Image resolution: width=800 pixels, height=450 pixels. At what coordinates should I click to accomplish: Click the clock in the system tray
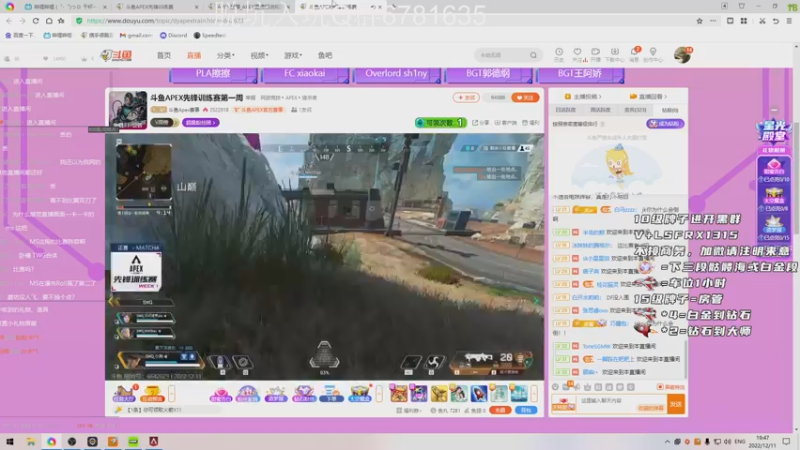[x=762, y=442]
